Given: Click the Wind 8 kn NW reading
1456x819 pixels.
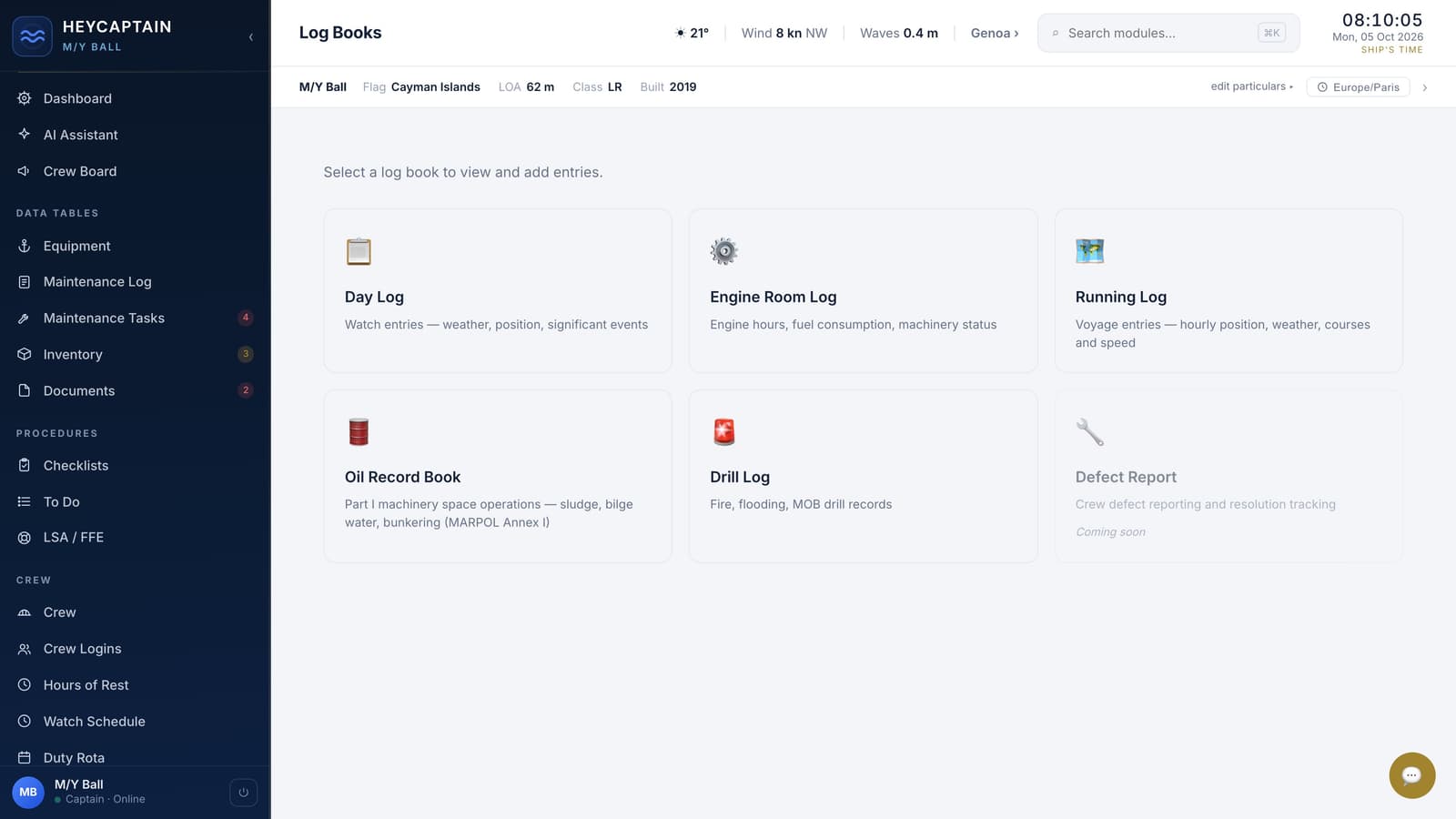Looking at the screenshot, I should coord(784,33).
